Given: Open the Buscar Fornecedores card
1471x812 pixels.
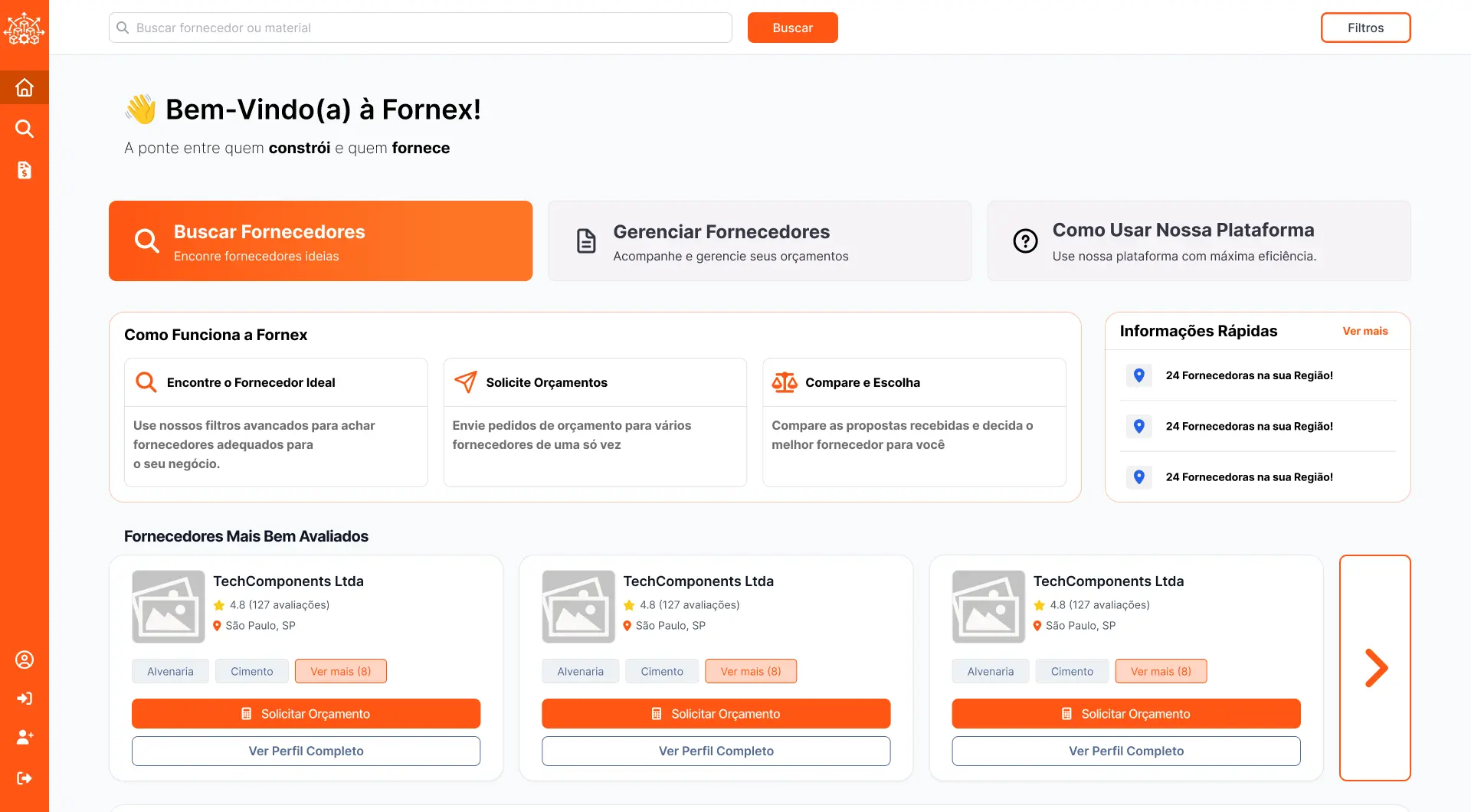Looking at the screenshot, I should point(320,241).
